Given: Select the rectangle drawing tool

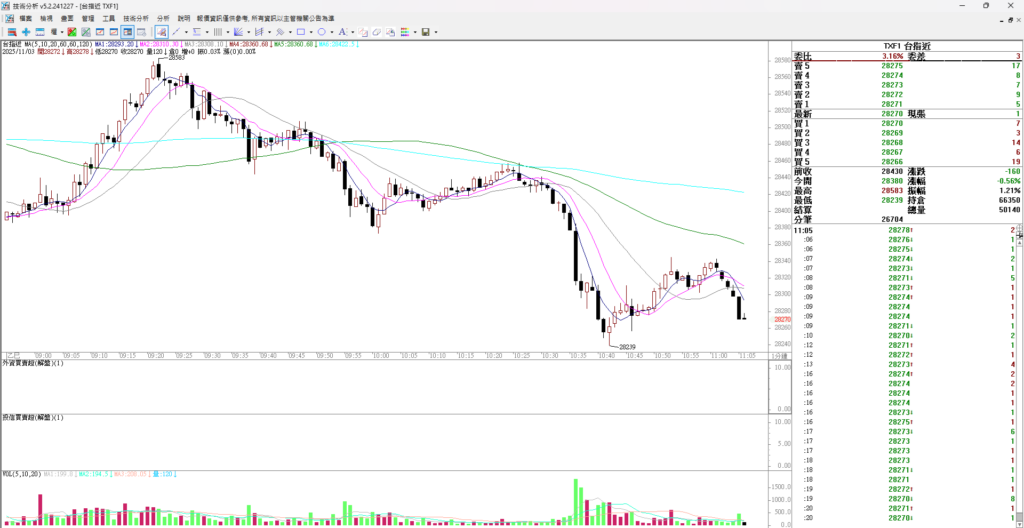Looking at the screenshot, I should pyautogui.click(x=300, y=32).
